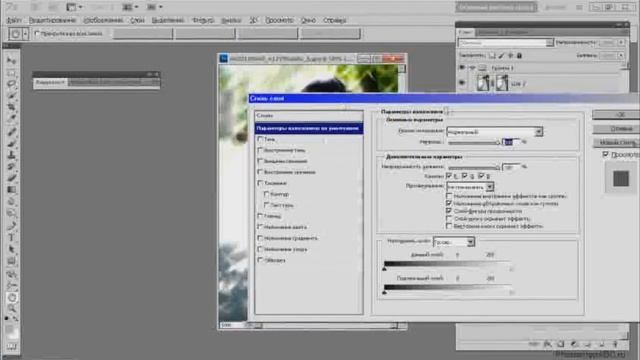Select the 3D Orbit camera tool

coord(11,286)
